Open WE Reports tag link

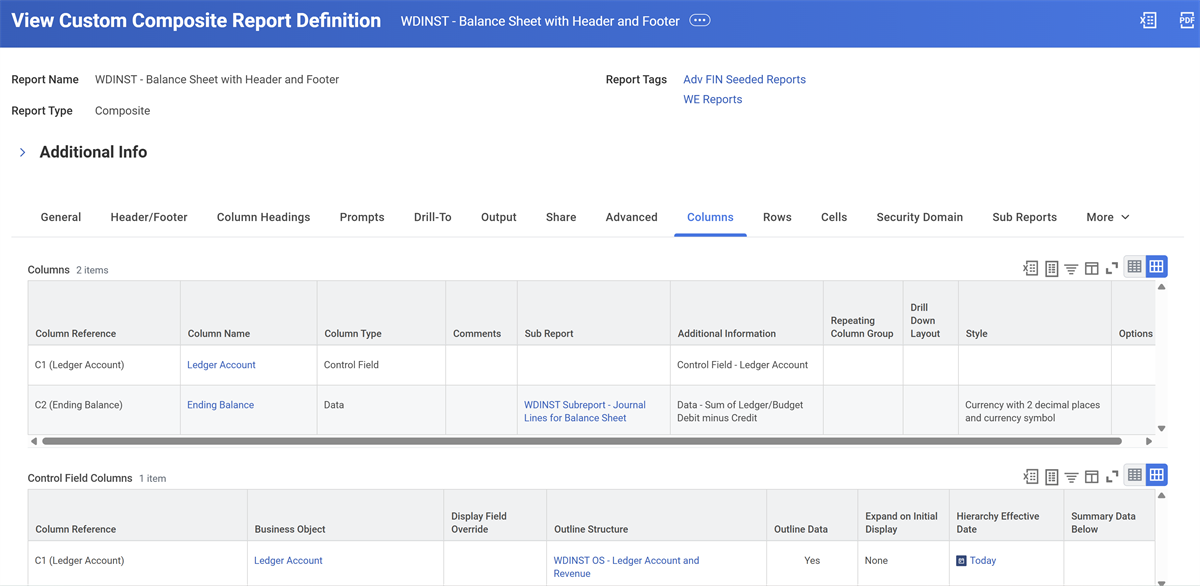[x=713, y=99]
